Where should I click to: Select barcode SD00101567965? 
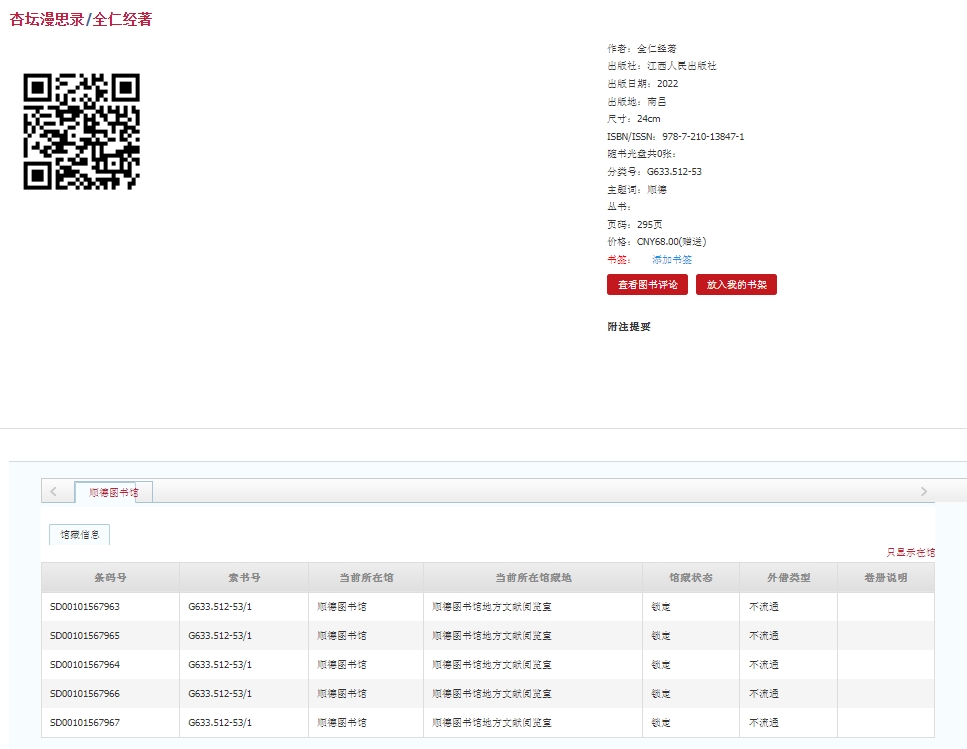[85, 636]
